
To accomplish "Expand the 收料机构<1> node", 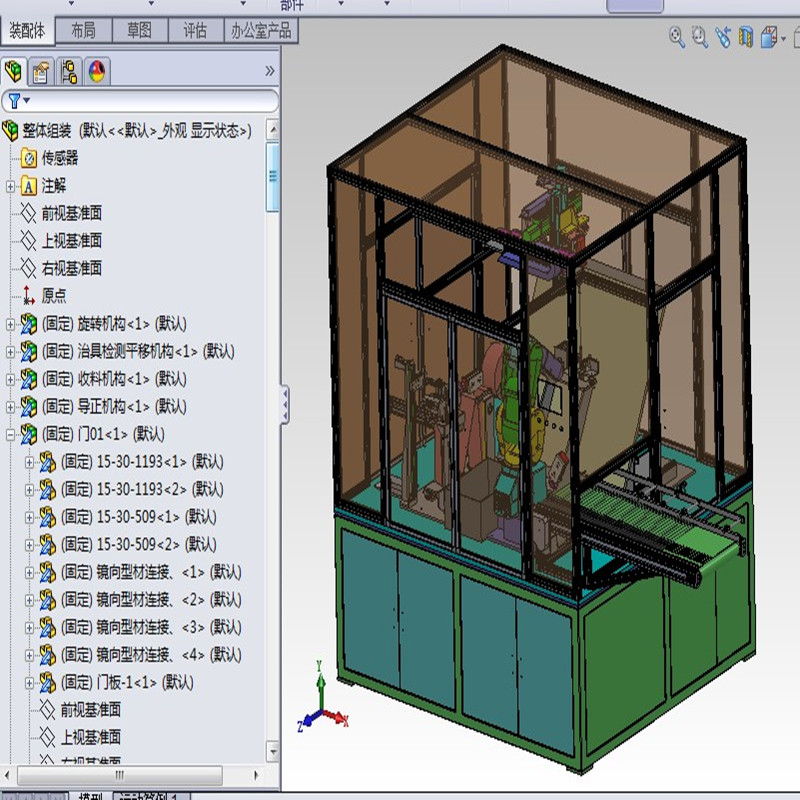I will click(10, 380).
